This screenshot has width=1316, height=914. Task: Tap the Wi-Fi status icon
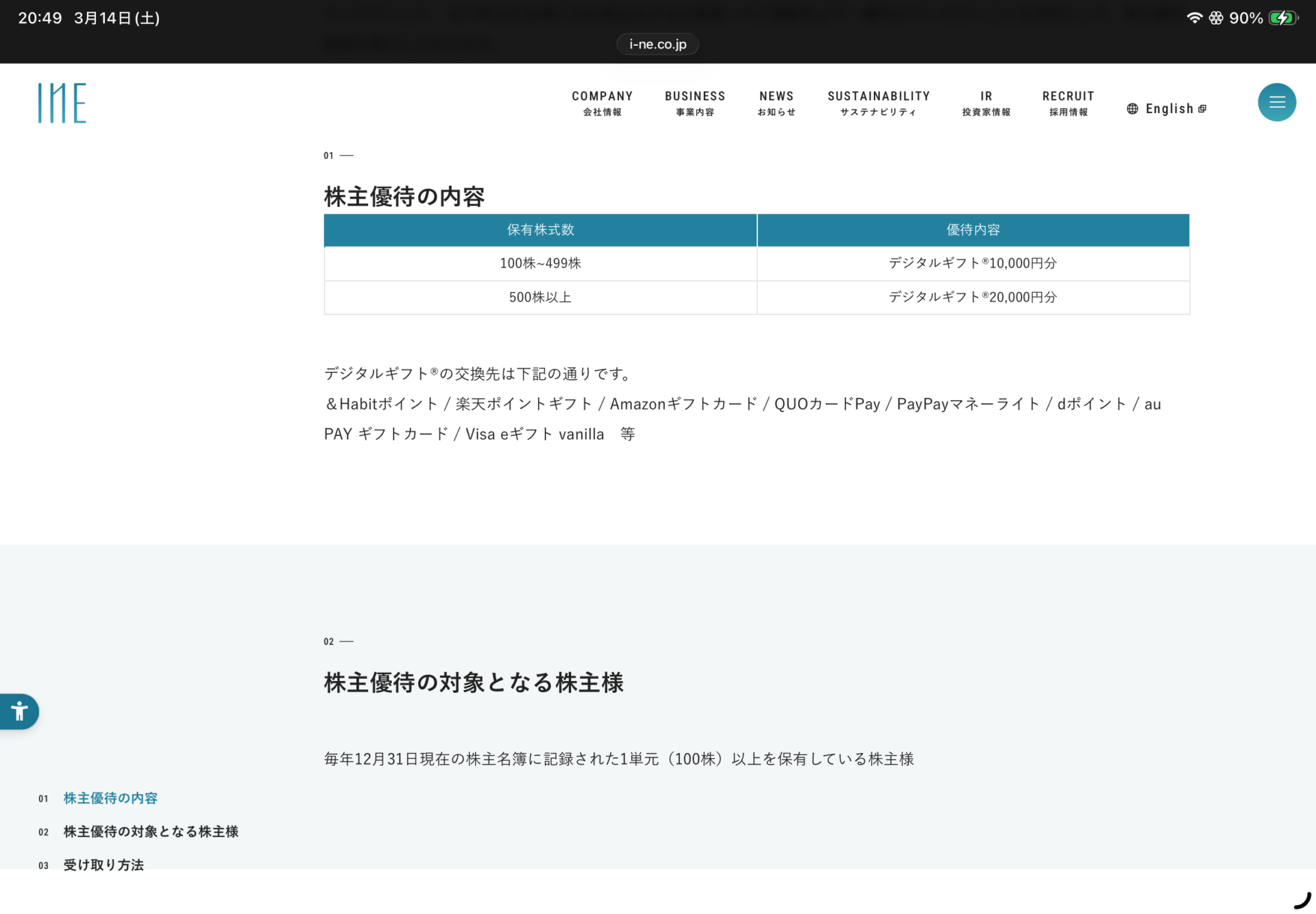[1194, 18]
